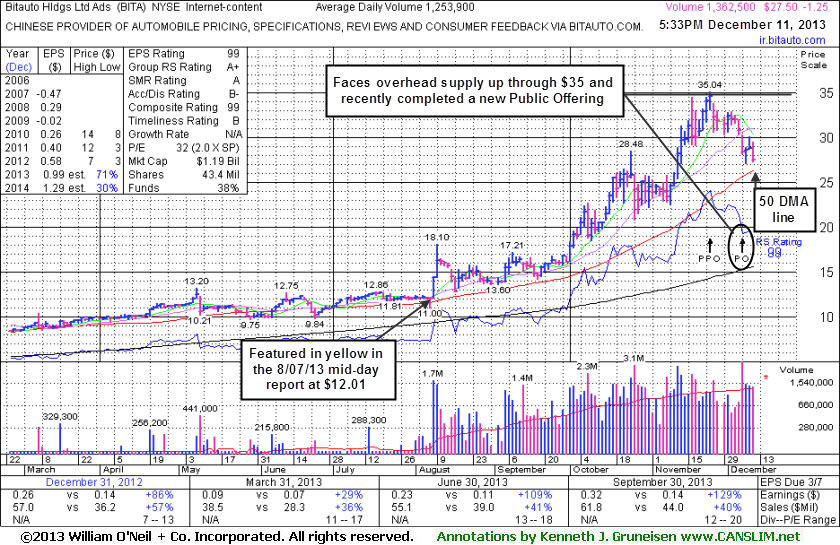This screenshot has width=840, height=545.
Task: Click the November month axis label
Action: point(678,469)
